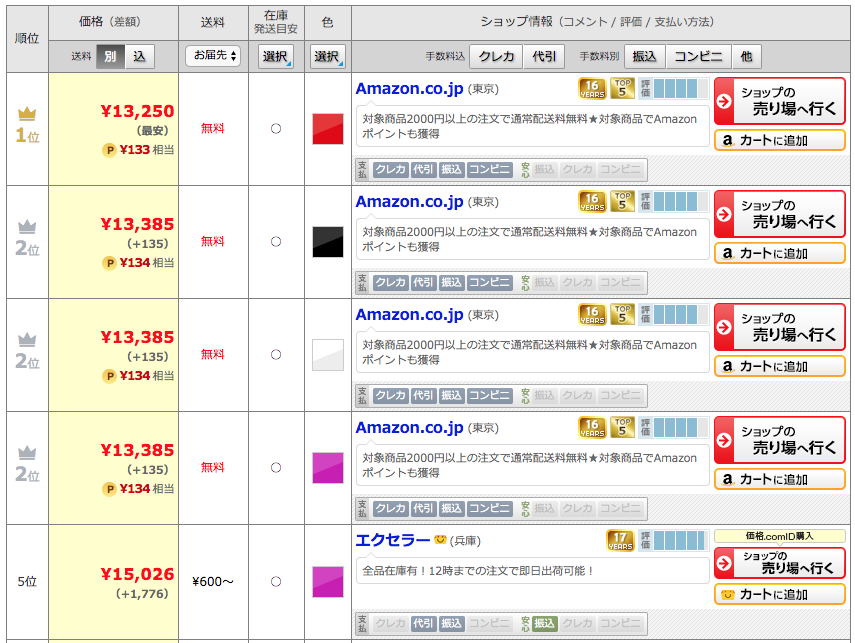
Task: Go to エクセラー shop page button
Action: click(x=780, y=562)
